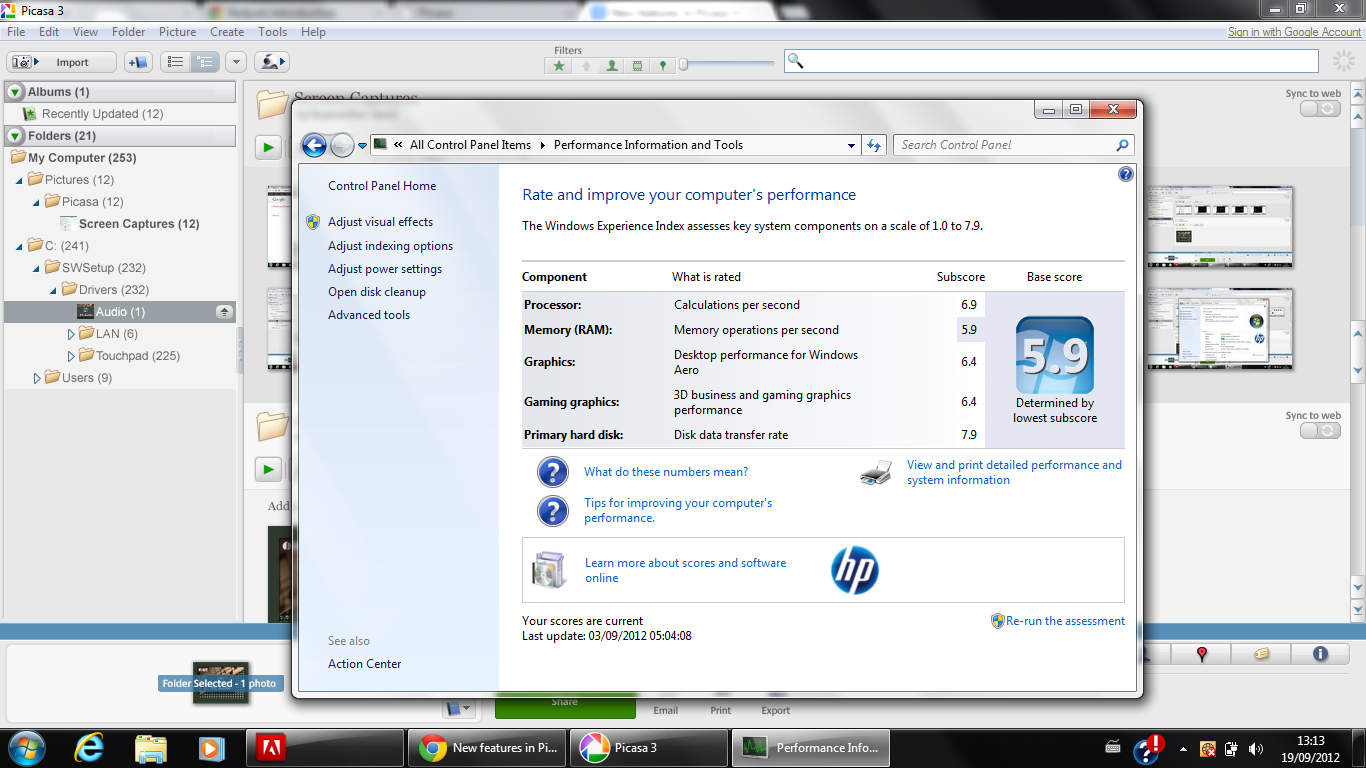
Task: Play slideshow for Screen Captures folder
Action: coord(268,148)
